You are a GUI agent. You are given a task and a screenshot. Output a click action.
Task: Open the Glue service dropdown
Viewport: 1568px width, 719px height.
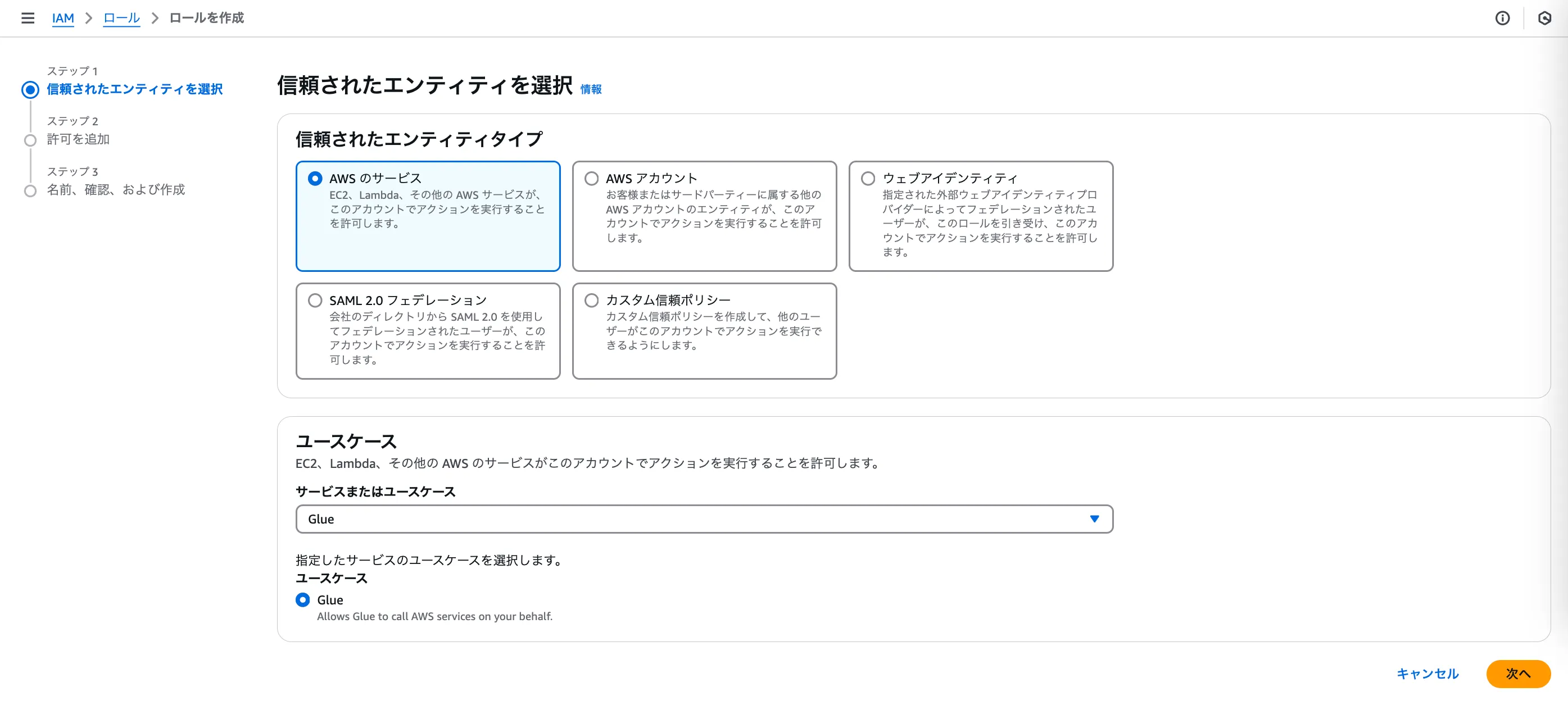tap(694, 519)
